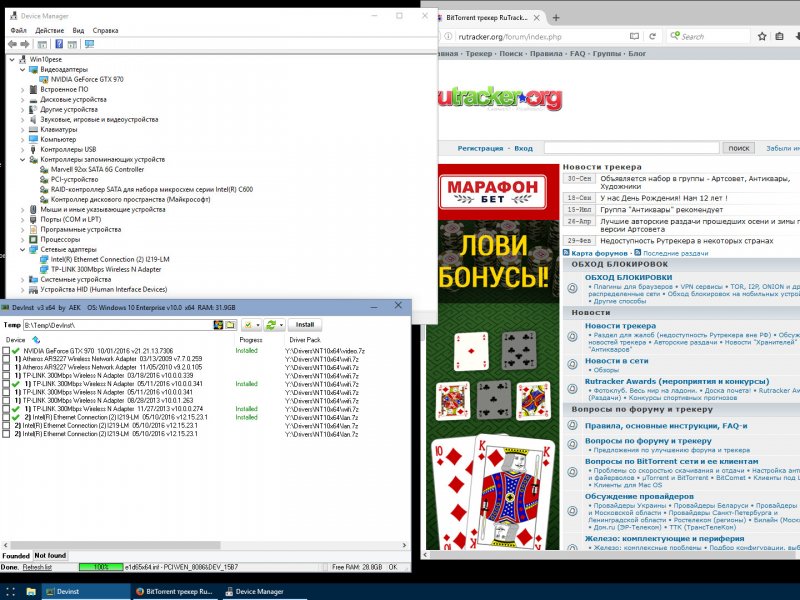The width and height of the screenshot is (800, 600).
Task: Click the Refresh list link in DevInst
Action: (37, 567)
